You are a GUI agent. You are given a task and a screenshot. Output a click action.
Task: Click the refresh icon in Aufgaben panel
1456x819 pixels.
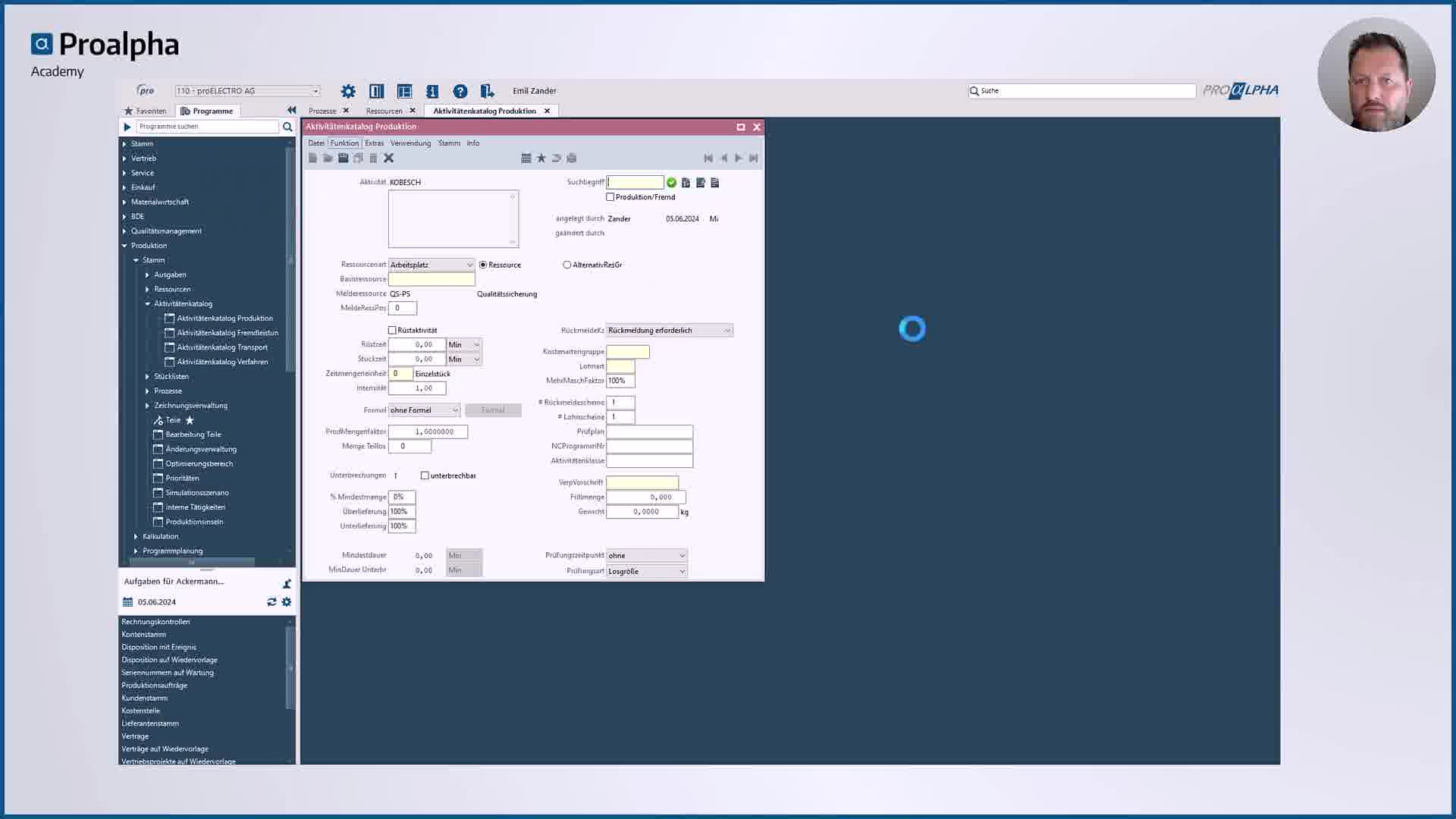[271, 602]
